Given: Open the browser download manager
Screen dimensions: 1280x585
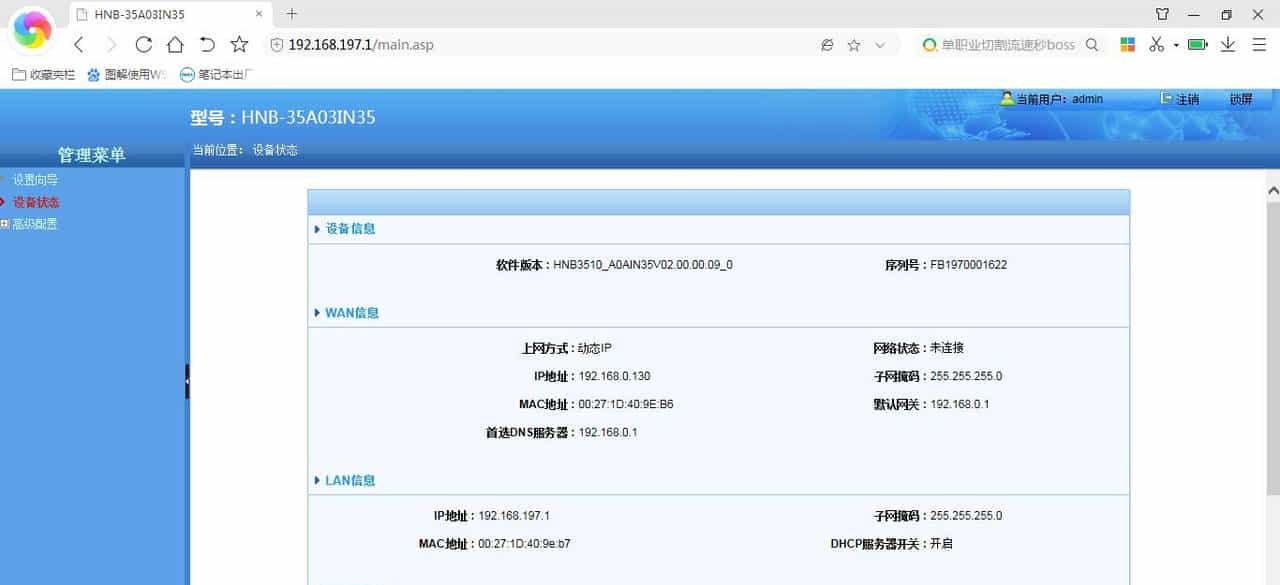Looking at the screenshot, I should tap(1227, 45).
